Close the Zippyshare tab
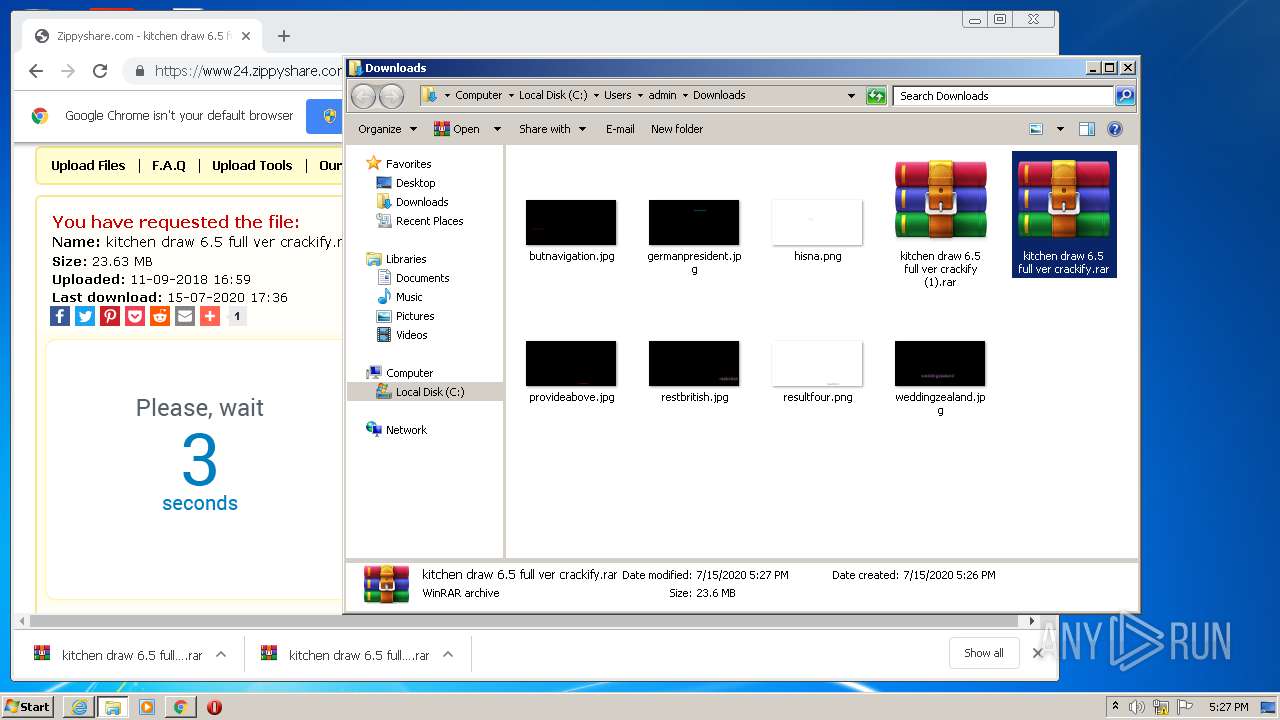The image size is (1280, 720). (x=246, y=36)
